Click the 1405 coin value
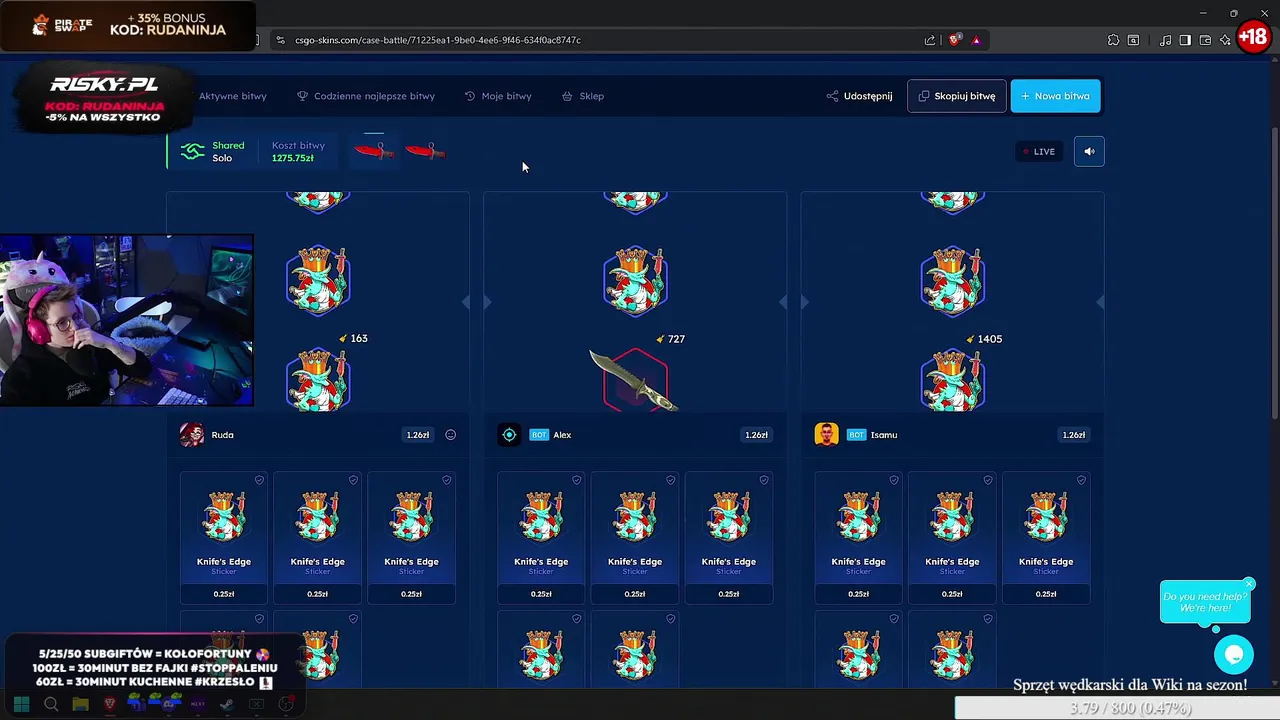The height and width of the screenshot is (720, 1280). point(989,339)
